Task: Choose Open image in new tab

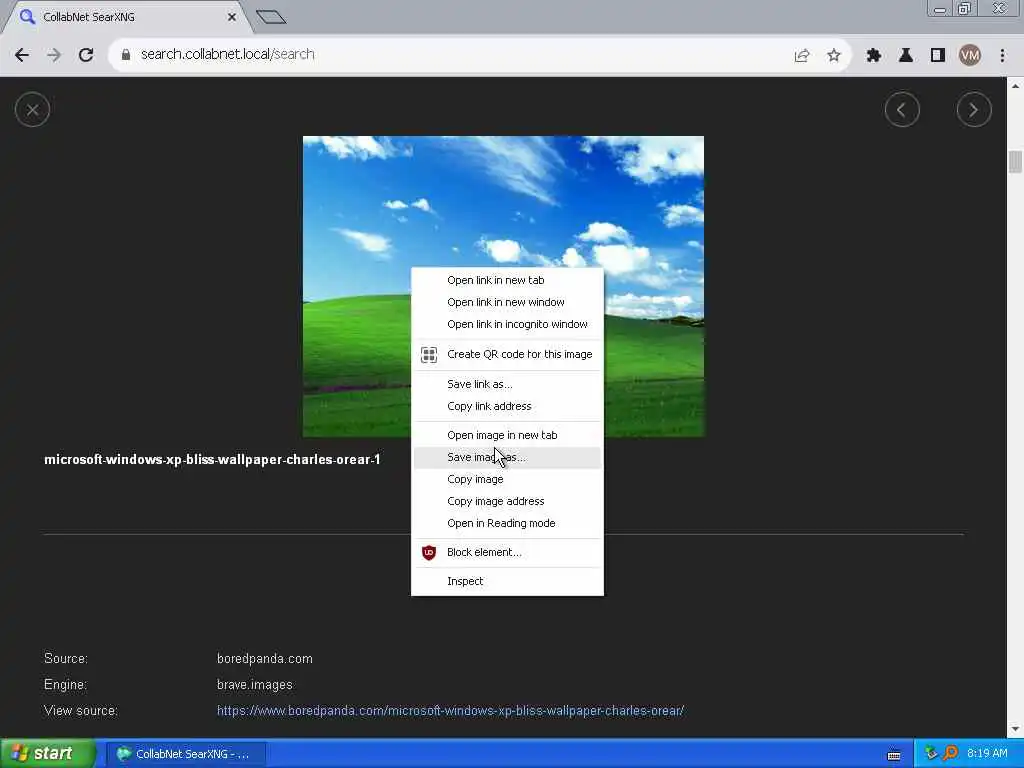Action: (x=507, y=435)
